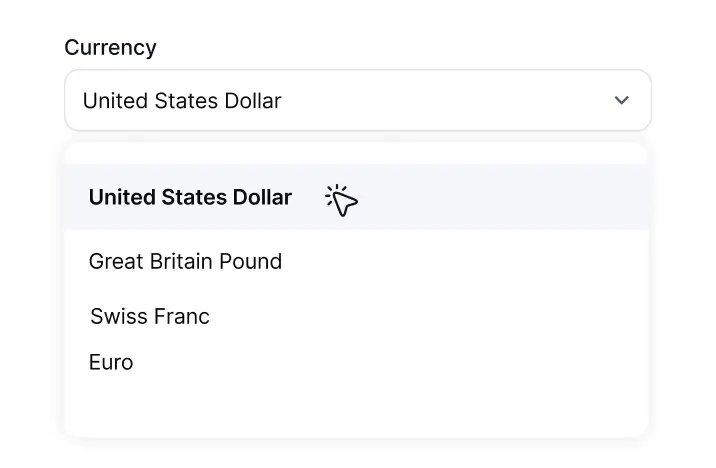Screen dimensions: 716x468
Task: Switch currency to Great Britain Pound
Action: 356,262
